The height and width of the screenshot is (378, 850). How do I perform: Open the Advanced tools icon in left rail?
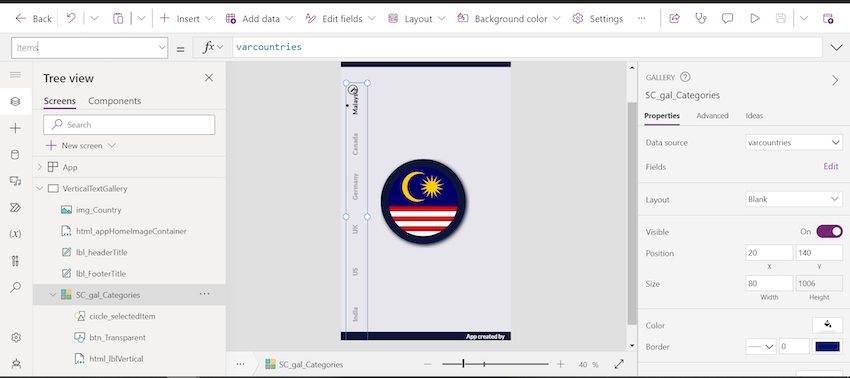15,261
